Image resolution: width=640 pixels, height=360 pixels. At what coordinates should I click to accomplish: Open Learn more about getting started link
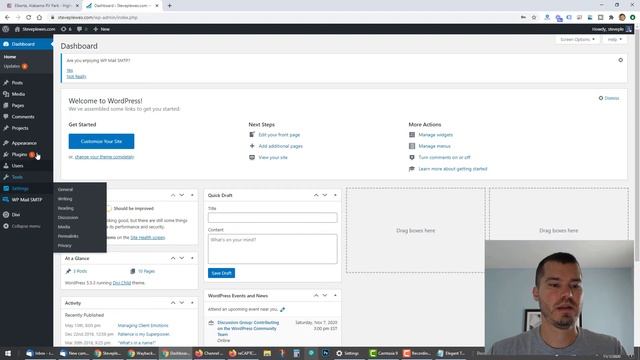click(453, 169)
